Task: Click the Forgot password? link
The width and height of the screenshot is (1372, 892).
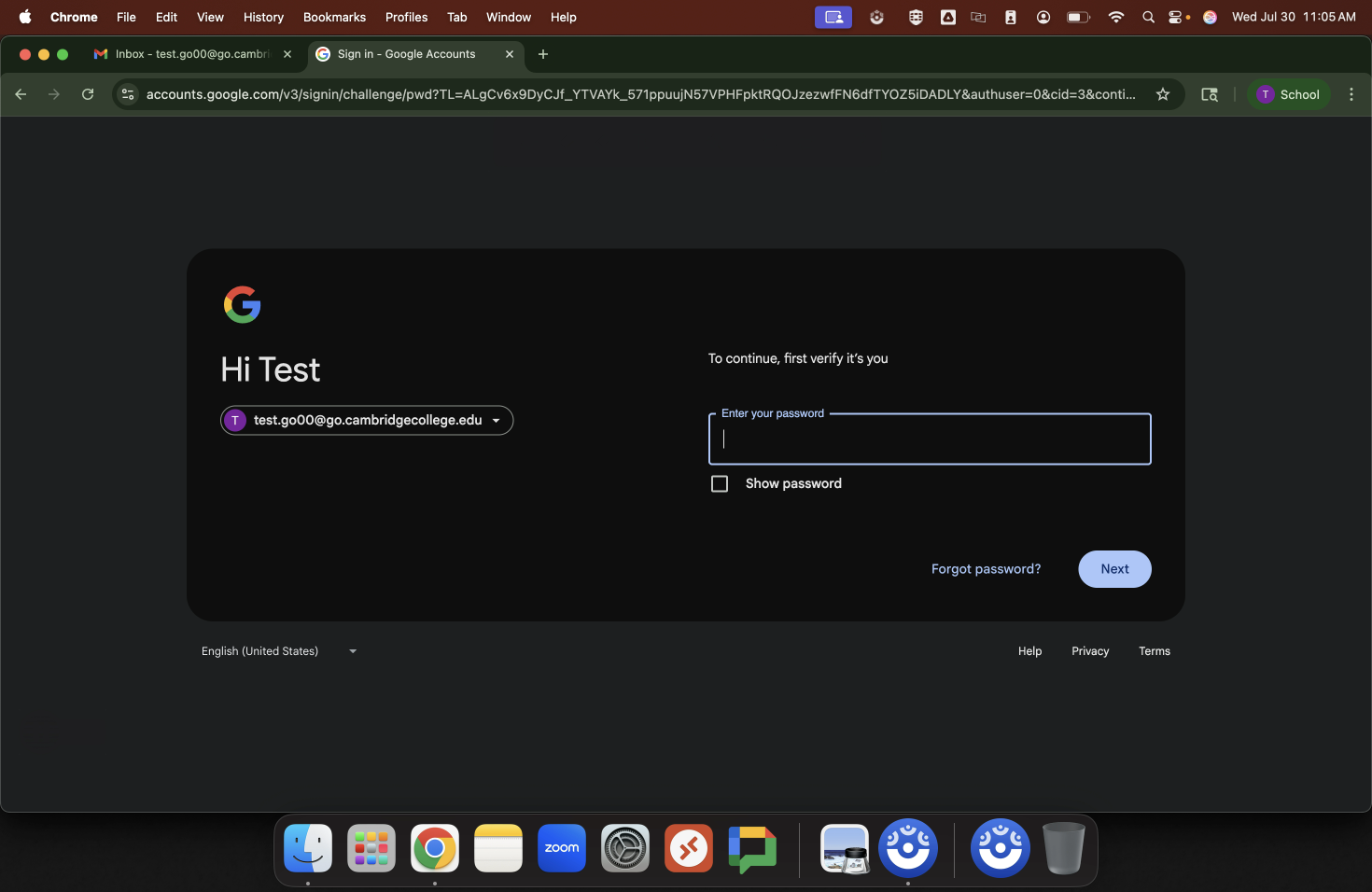Action: (986, 569)
